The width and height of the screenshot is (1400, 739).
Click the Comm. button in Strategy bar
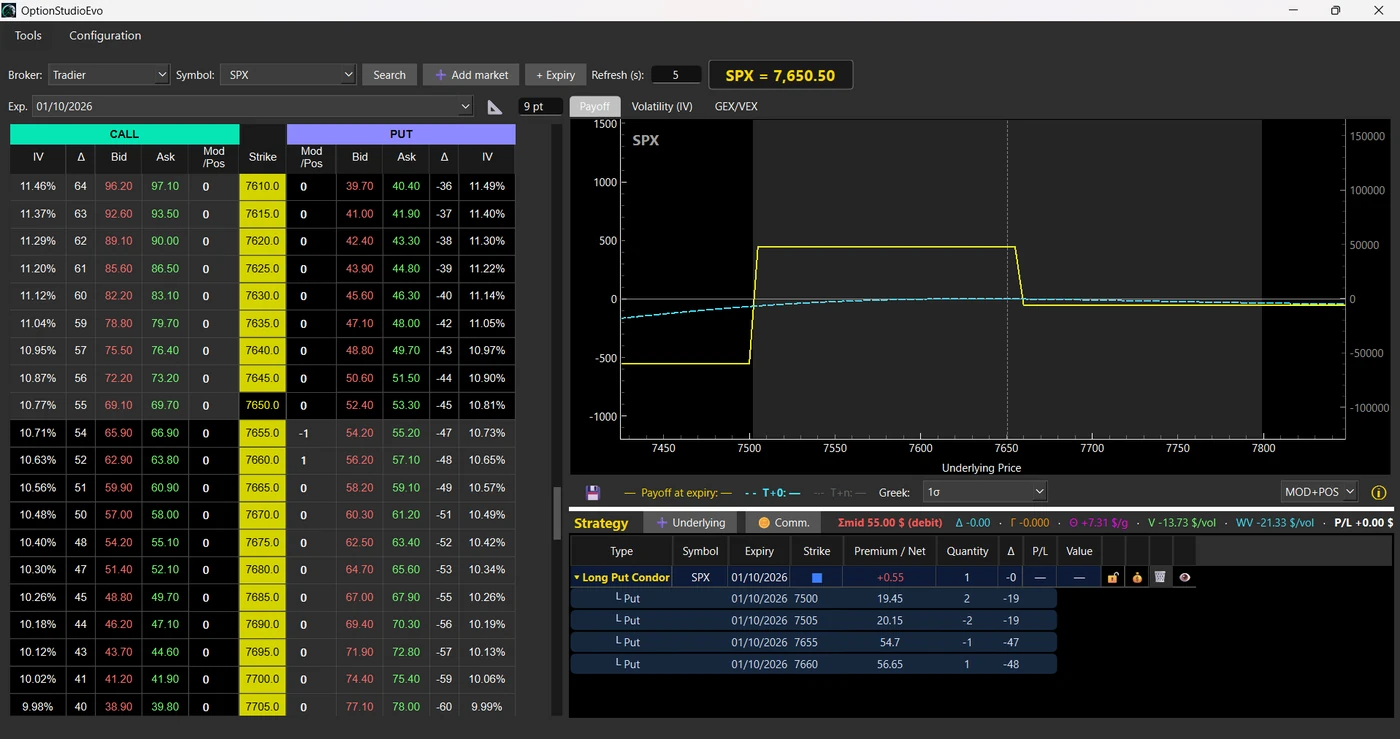click(x=784, y=522)
